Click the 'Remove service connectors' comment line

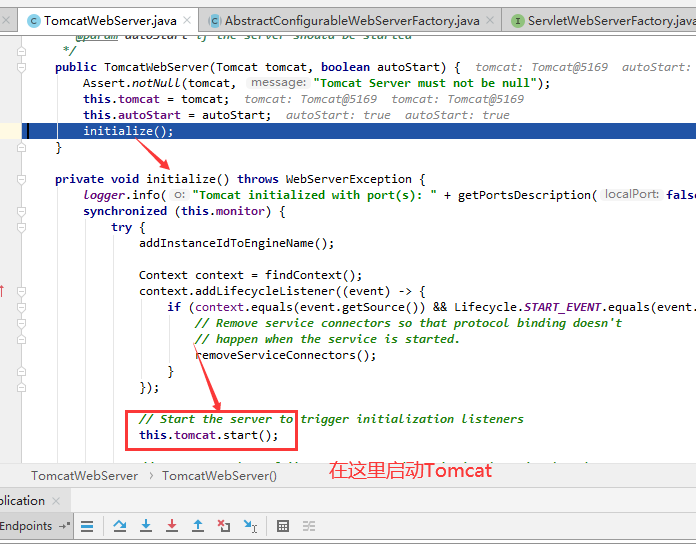tap(408, 323)
